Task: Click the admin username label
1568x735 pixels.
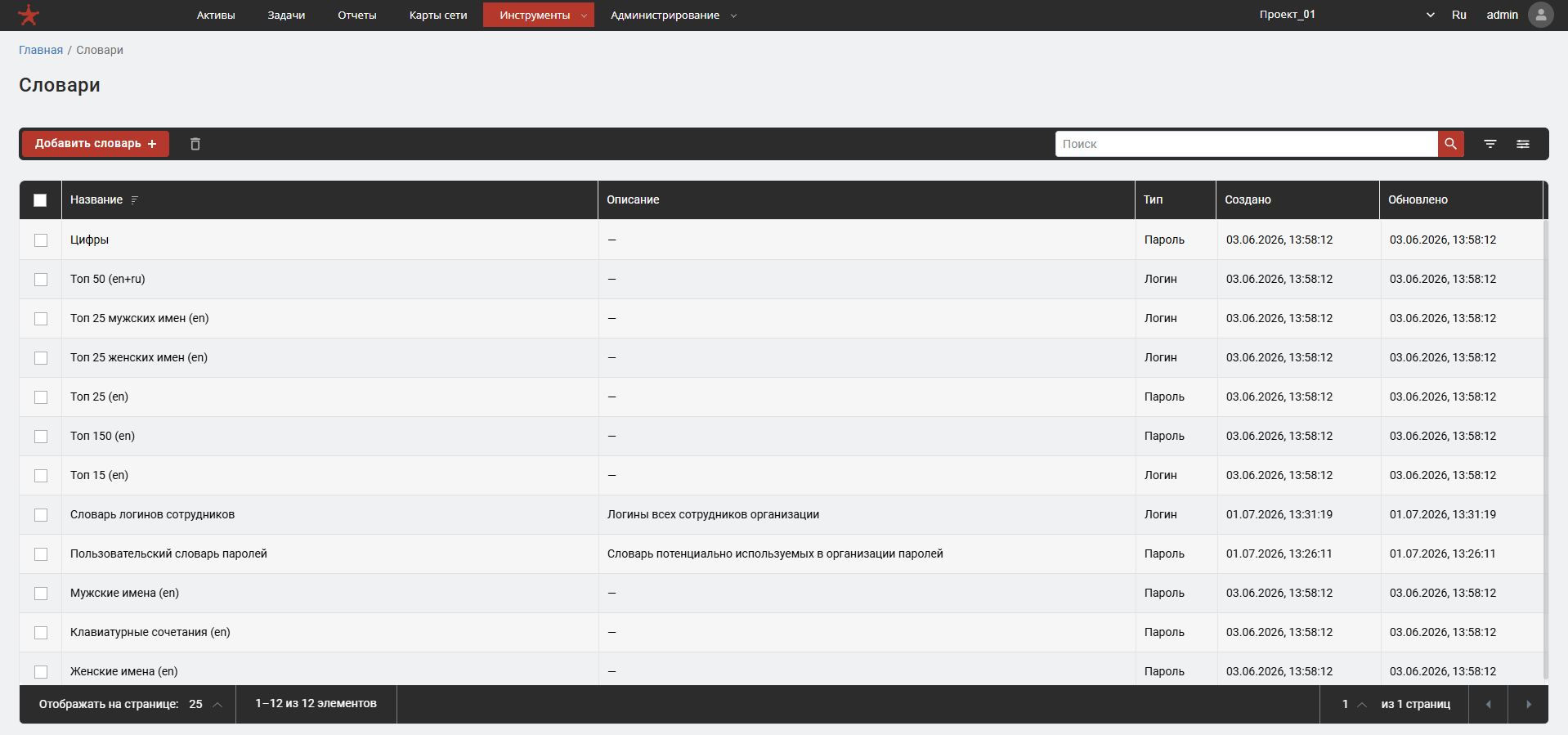Action: click(x=1502, y=15)
